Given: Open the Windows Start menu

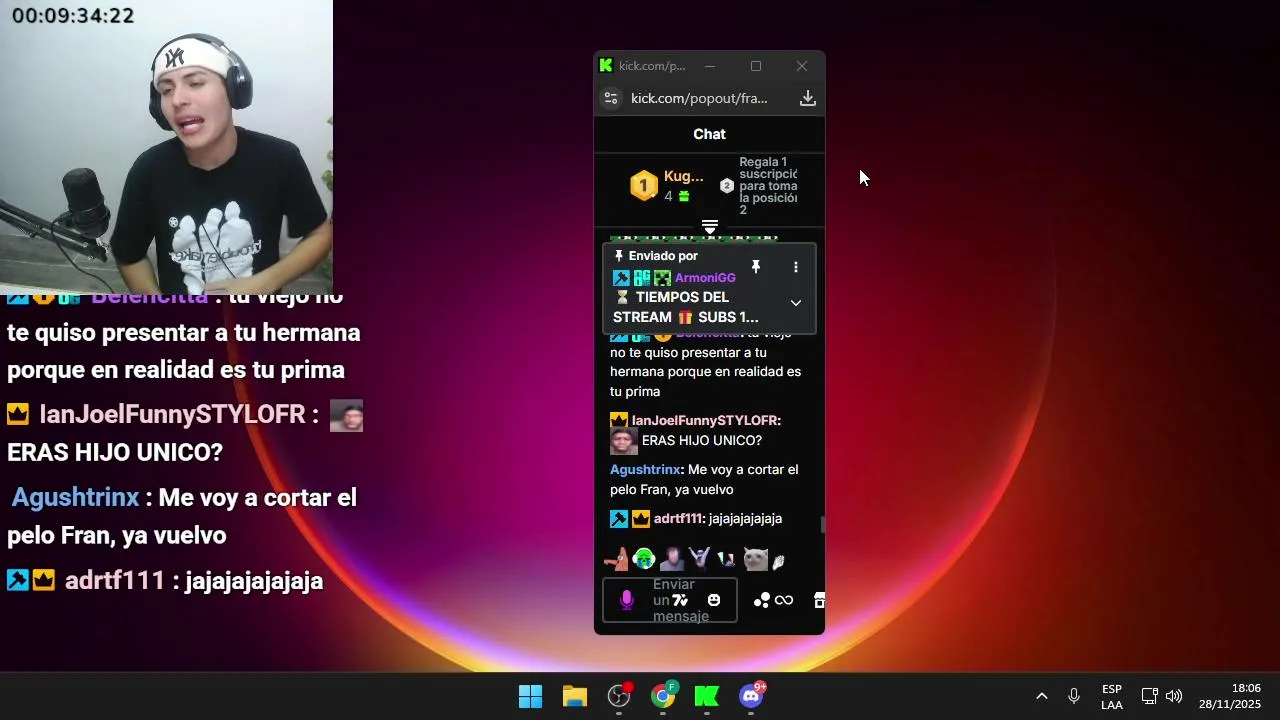Looking at the screenshot, I should [x=530, y=696].
